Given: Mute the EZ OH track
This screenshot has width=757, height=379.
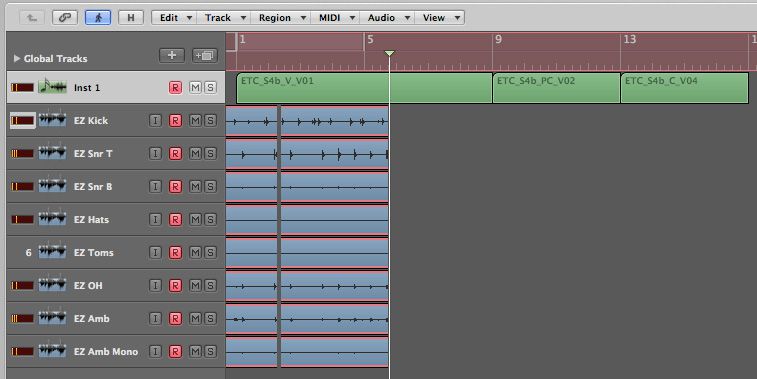Looking at the screenshot, I should coord(195,285).
